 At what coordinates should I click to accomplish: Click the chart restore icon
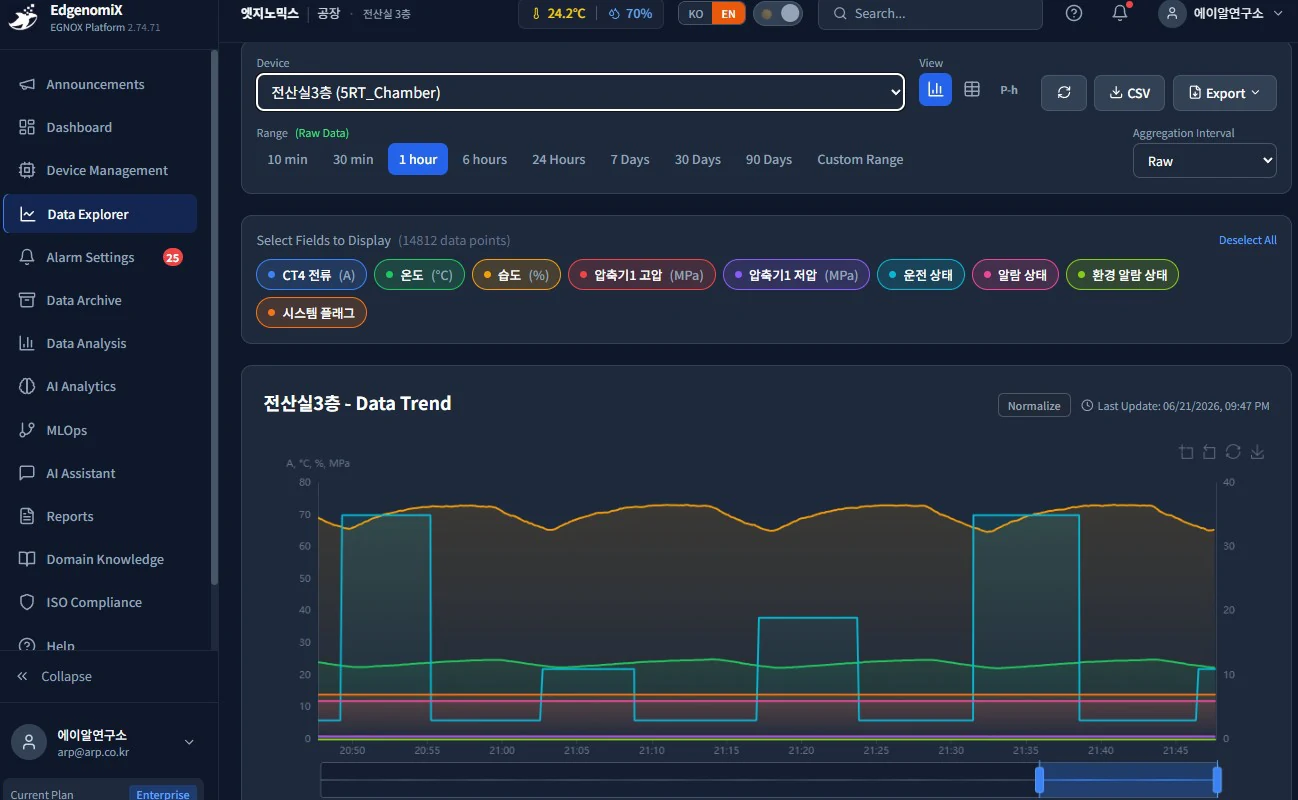[1233, 452]
